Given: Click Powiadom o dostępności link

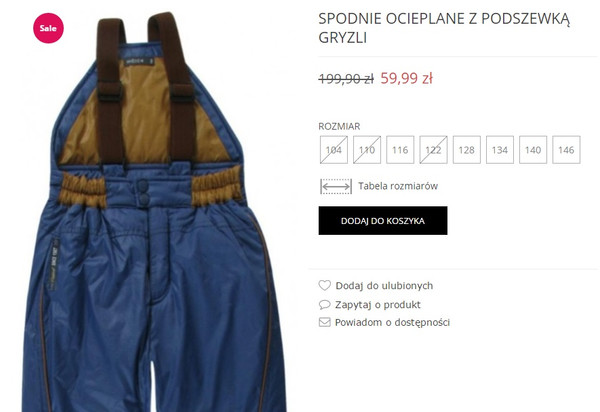Looking at the screenshot, I should (x=392, y=322).
